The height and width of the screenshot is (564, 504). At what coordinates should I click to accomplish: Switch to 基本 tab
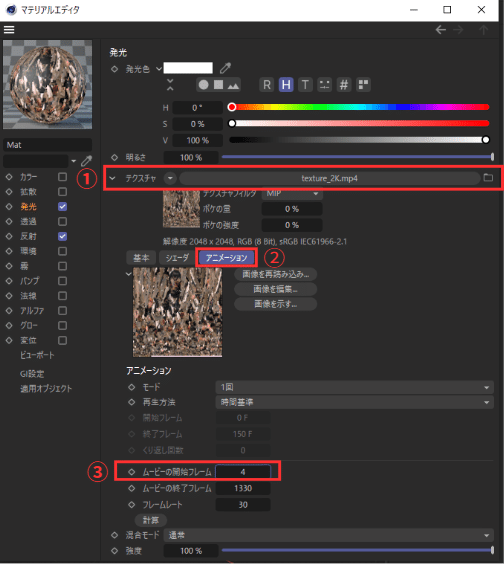pos(141,258)
